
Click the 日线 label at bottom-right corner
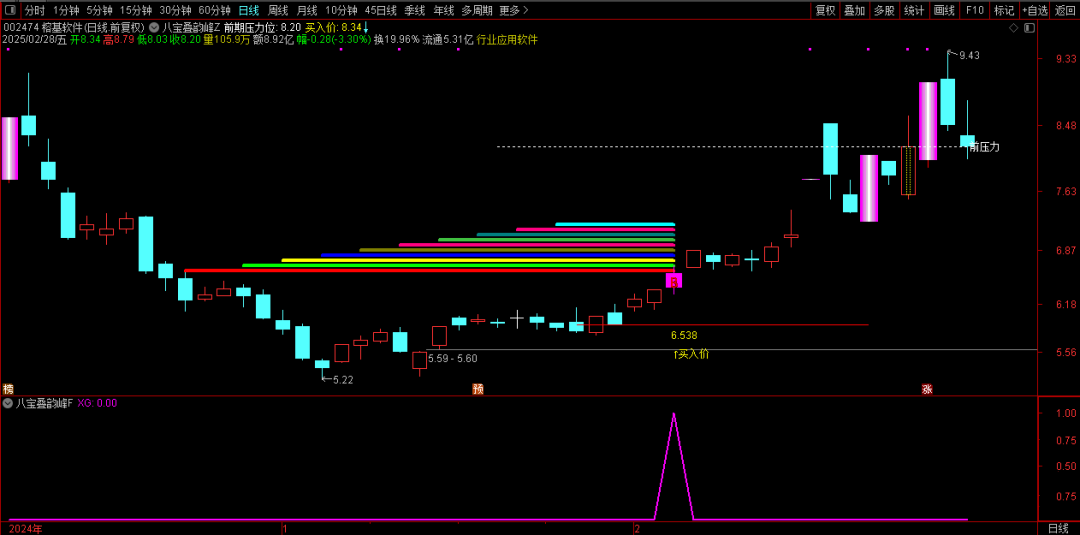(x=1058, y=528)
